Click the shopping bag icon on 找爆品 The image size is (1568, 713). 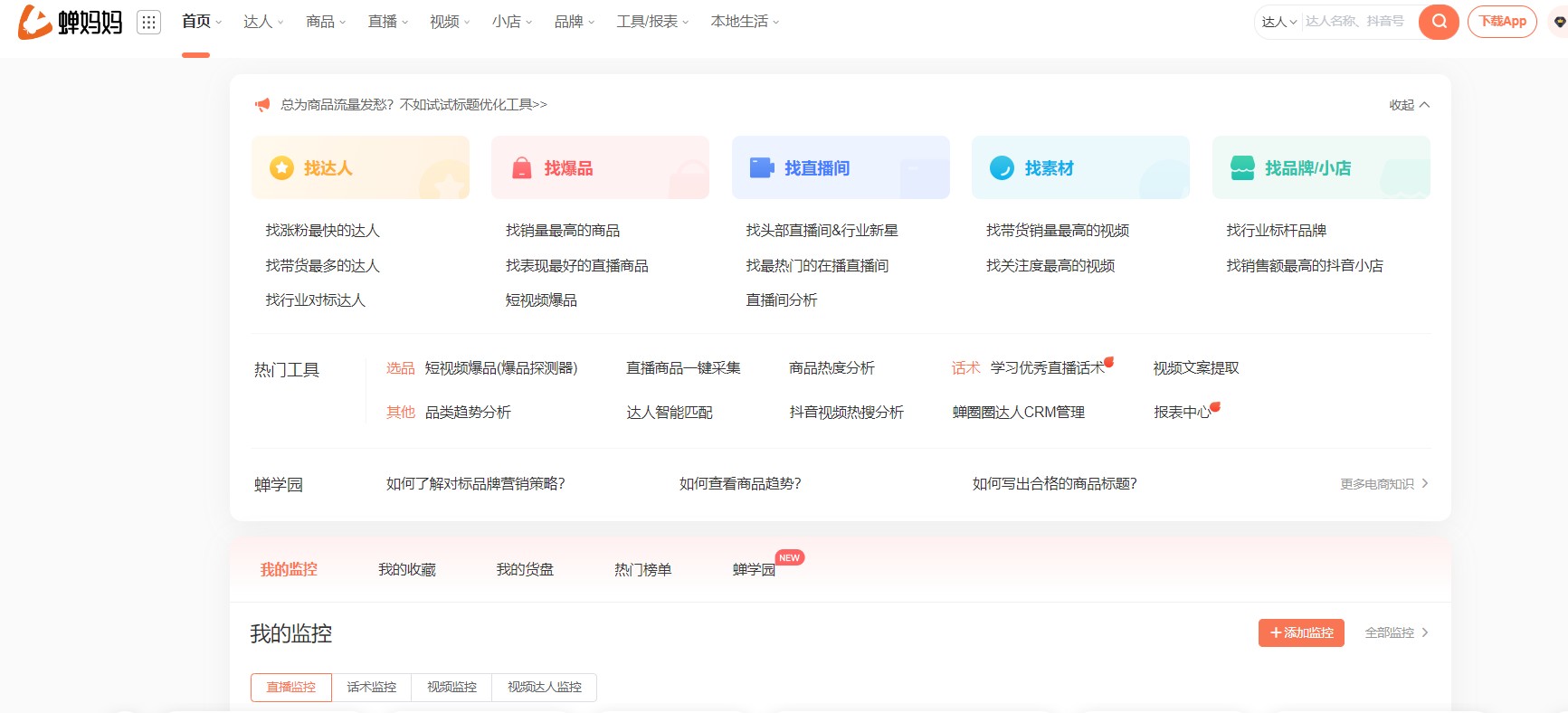(522, 168)
